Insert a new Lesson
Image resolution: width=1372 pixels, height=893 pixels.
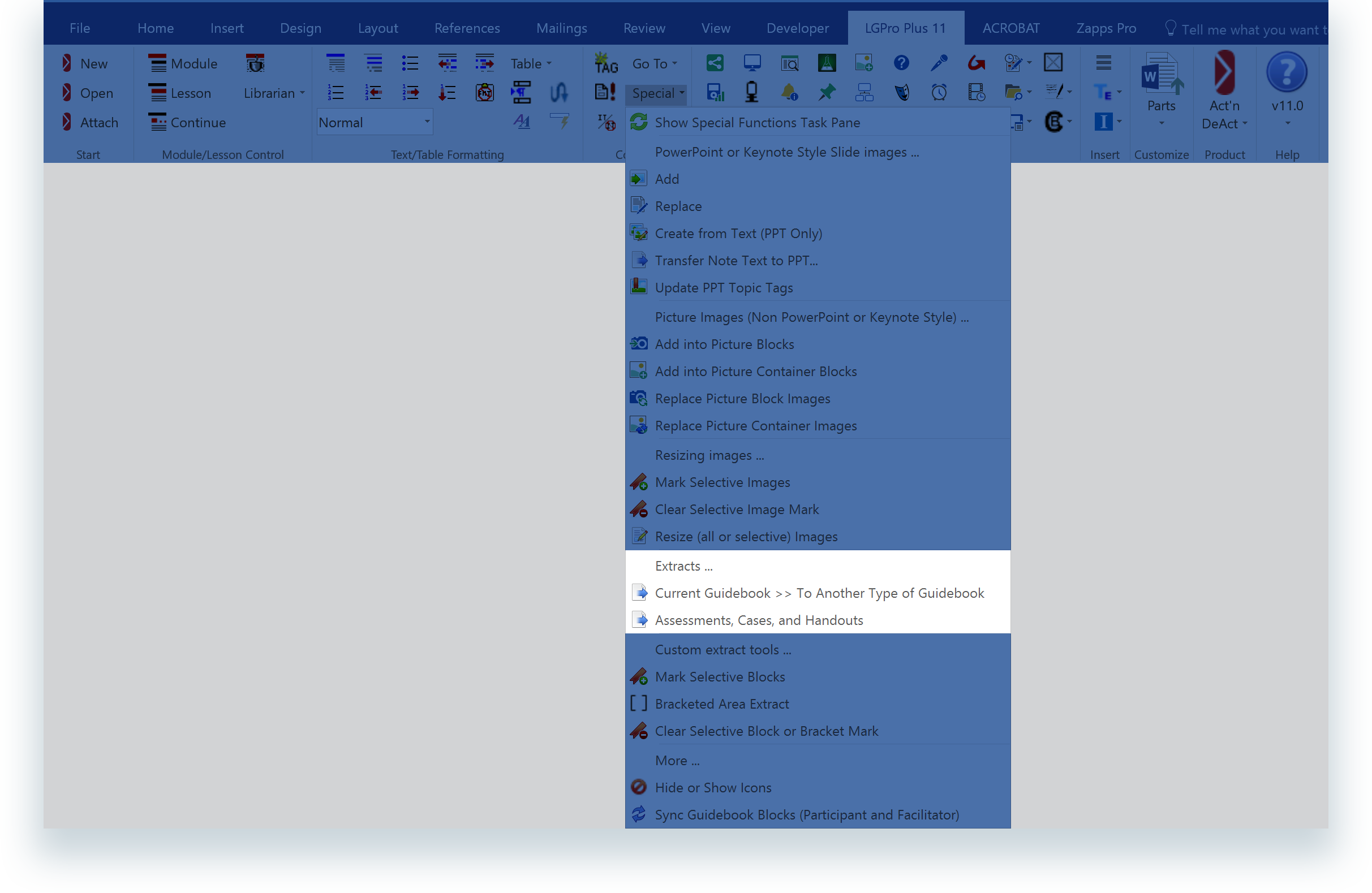[x=179, y=93]
